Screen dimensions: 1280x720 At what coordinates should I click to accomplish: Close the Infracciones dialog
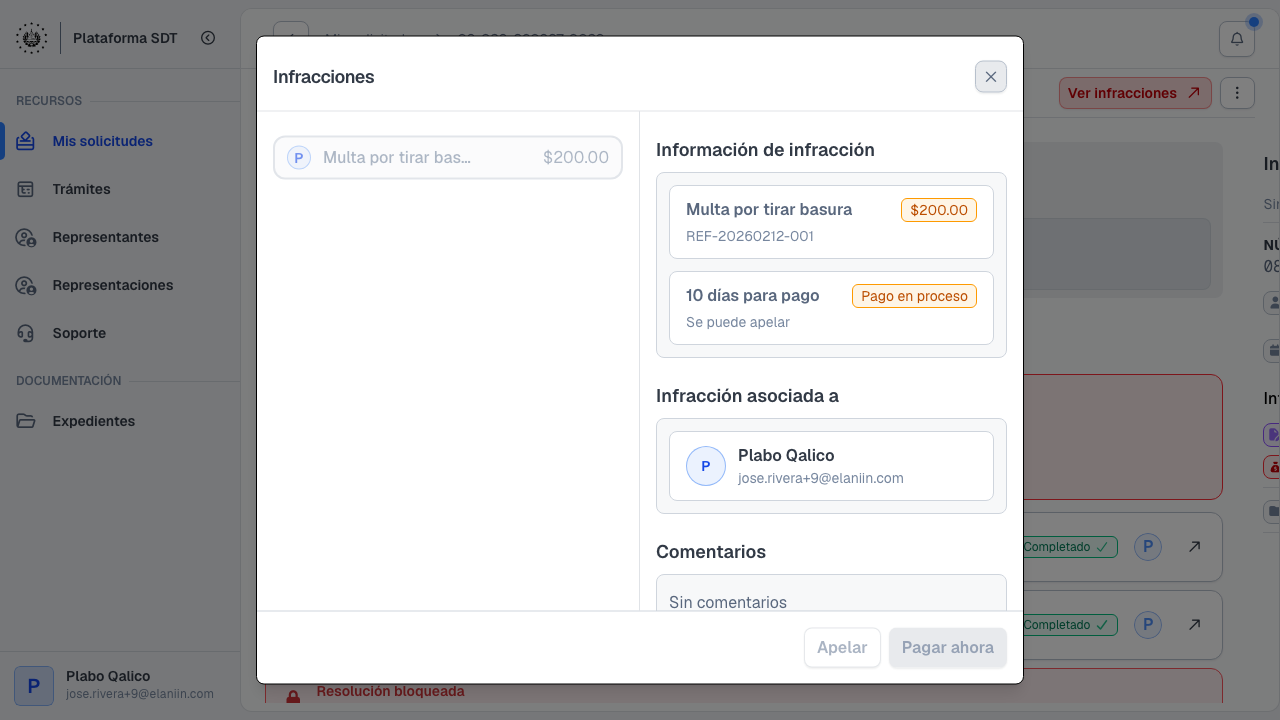pyautogui.click(x=991, y=77)
